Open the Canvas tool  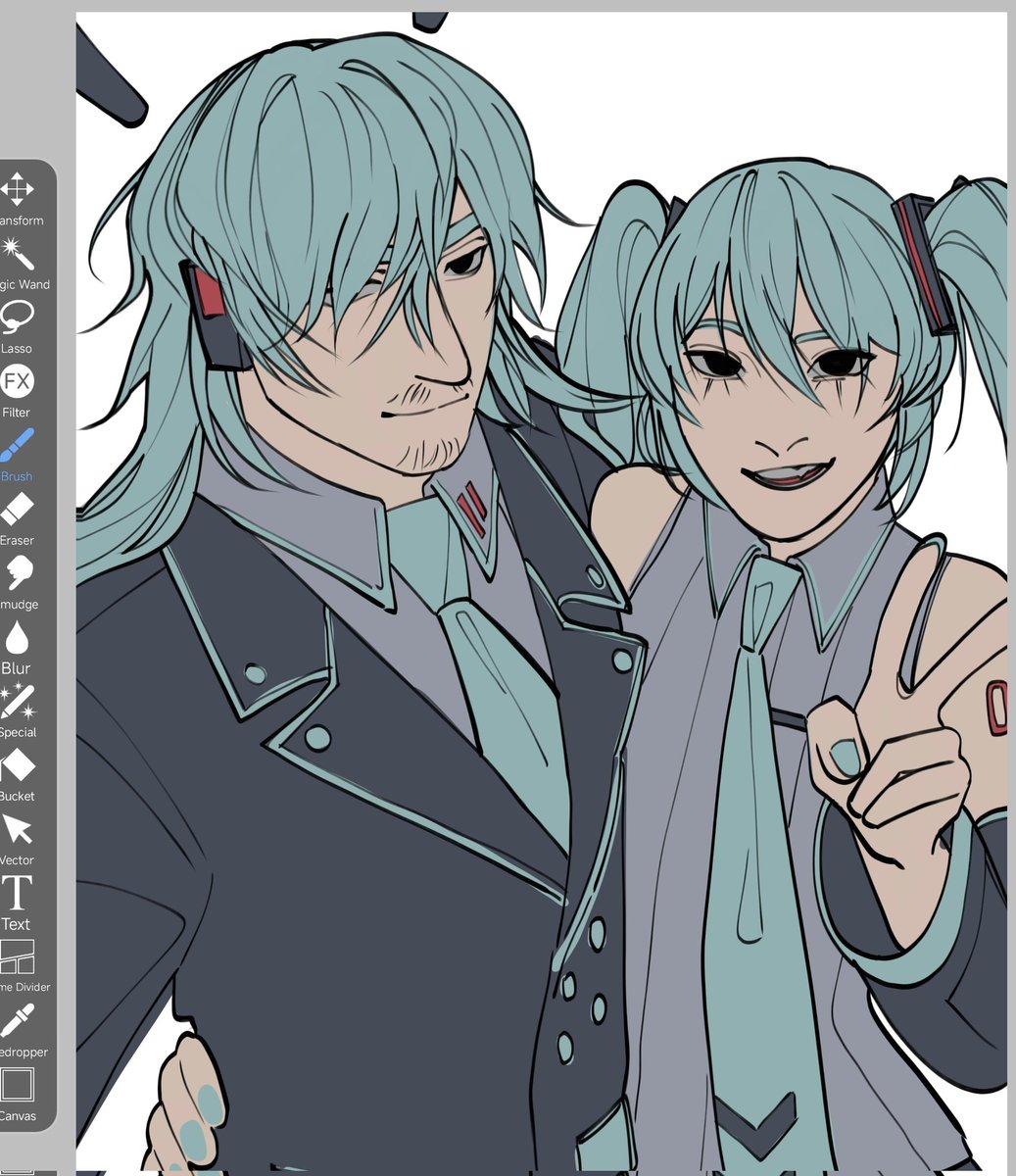click(x=18, y=1094)
